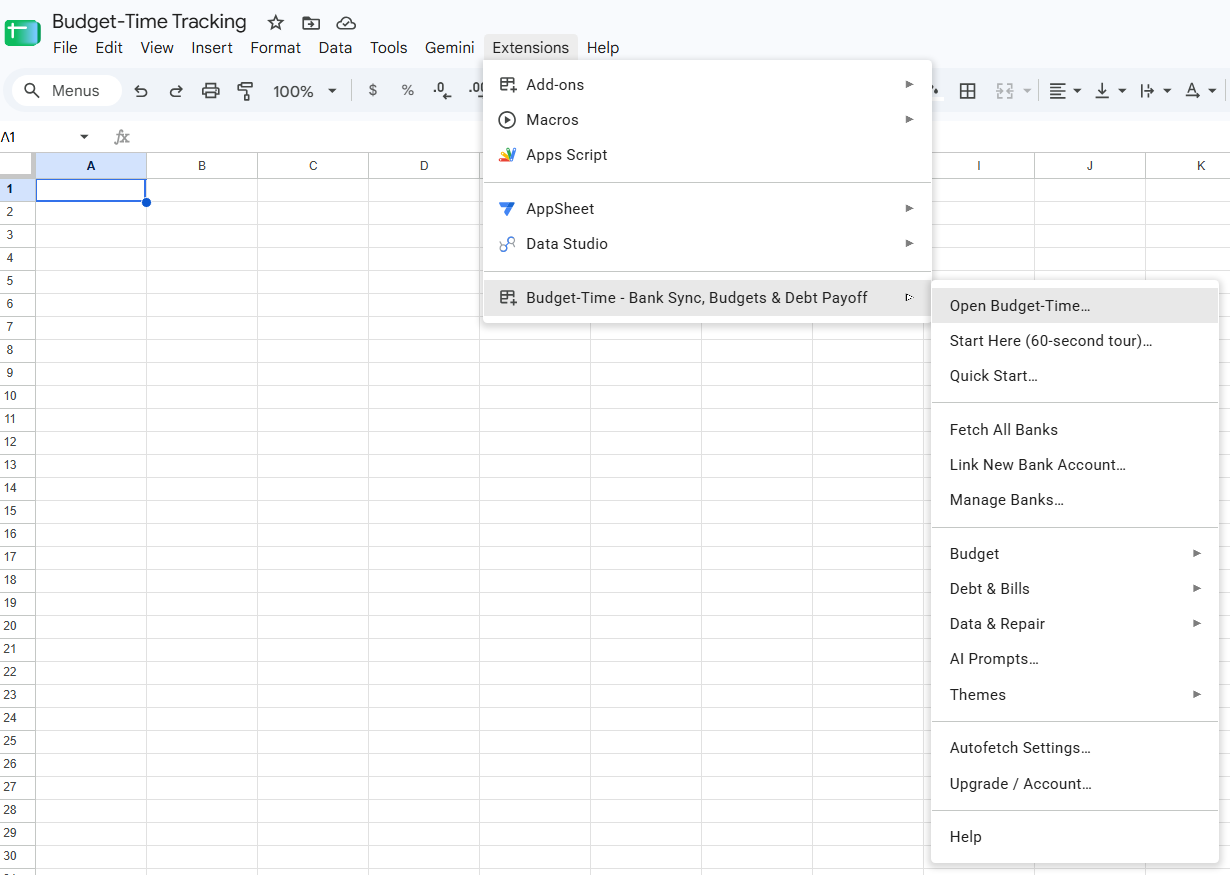This screenshot has height=875, width=1230.
Task: Select the Paint format tool
Action: pos(245,91)
